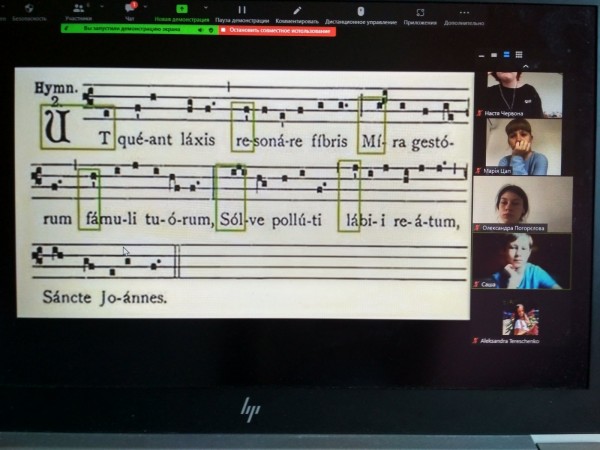Viewport: 600px width, 450px height.
Task: Select Олександра Погорєлова video thumbnail
Action: 523,204
